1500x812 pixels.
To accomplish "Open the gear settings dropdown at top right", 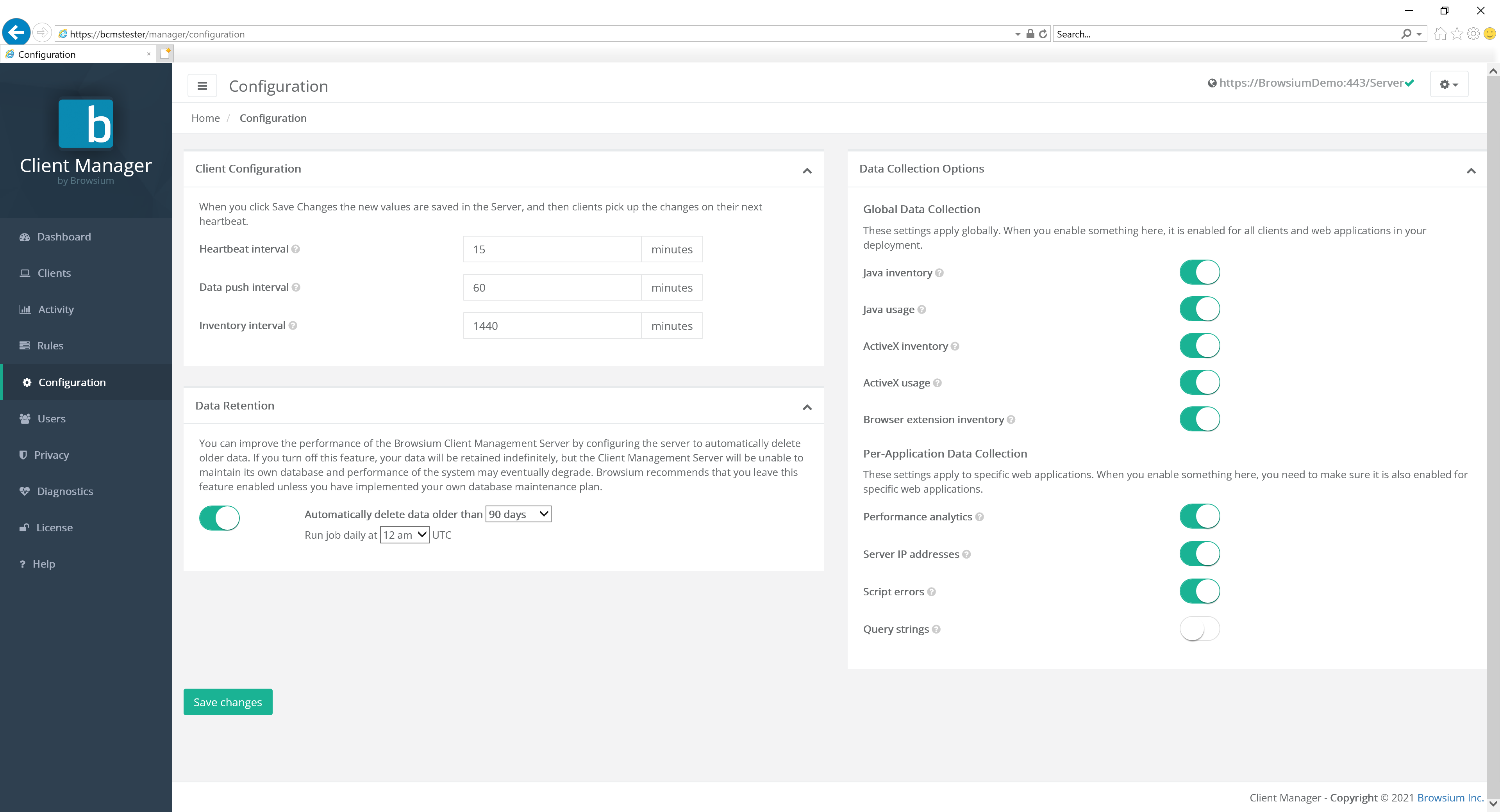I will coord(1449,84).
